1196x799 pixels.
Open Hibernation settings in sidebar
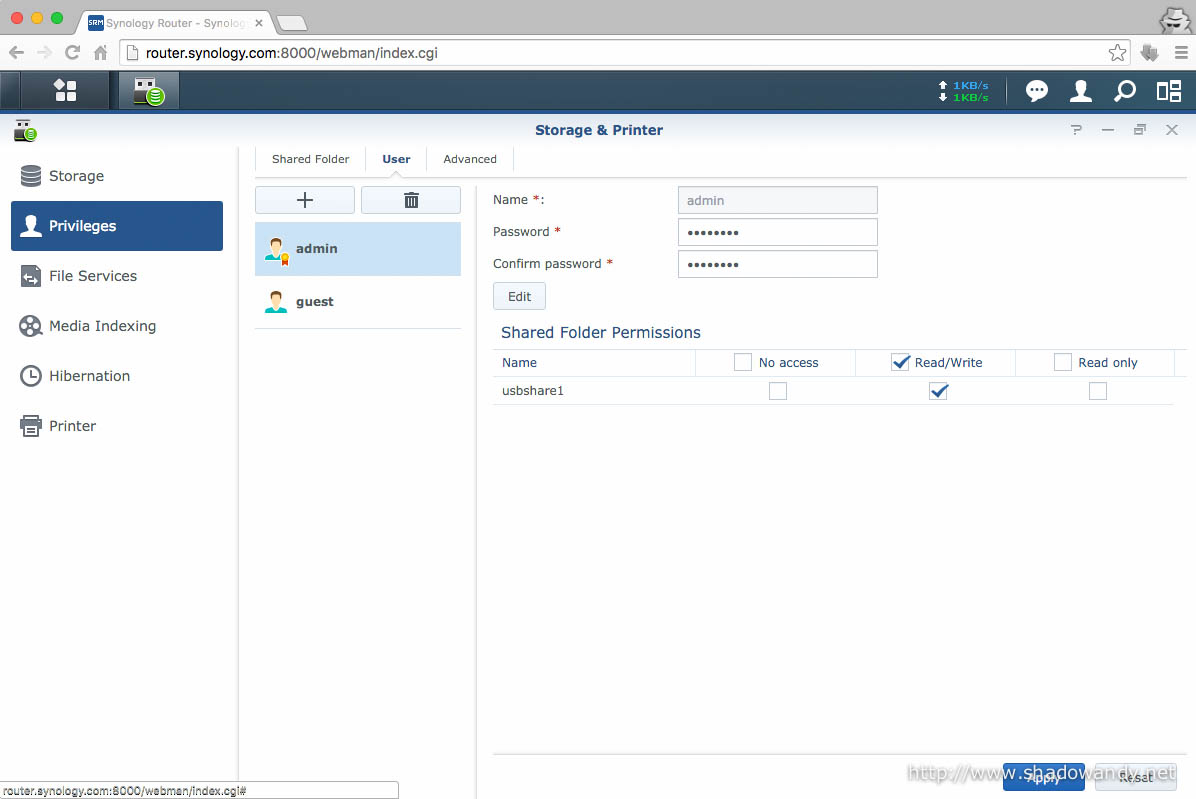point(89,376)
